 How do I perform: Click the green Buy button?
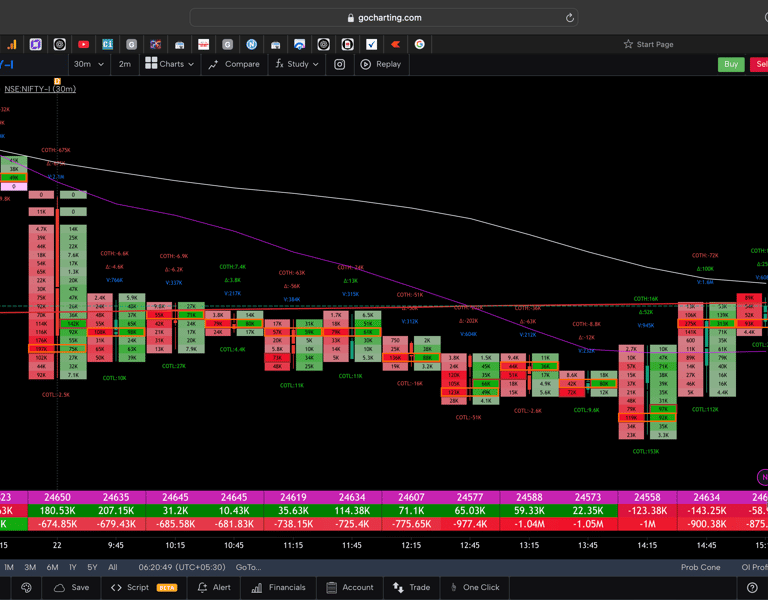tap(731, 64)
